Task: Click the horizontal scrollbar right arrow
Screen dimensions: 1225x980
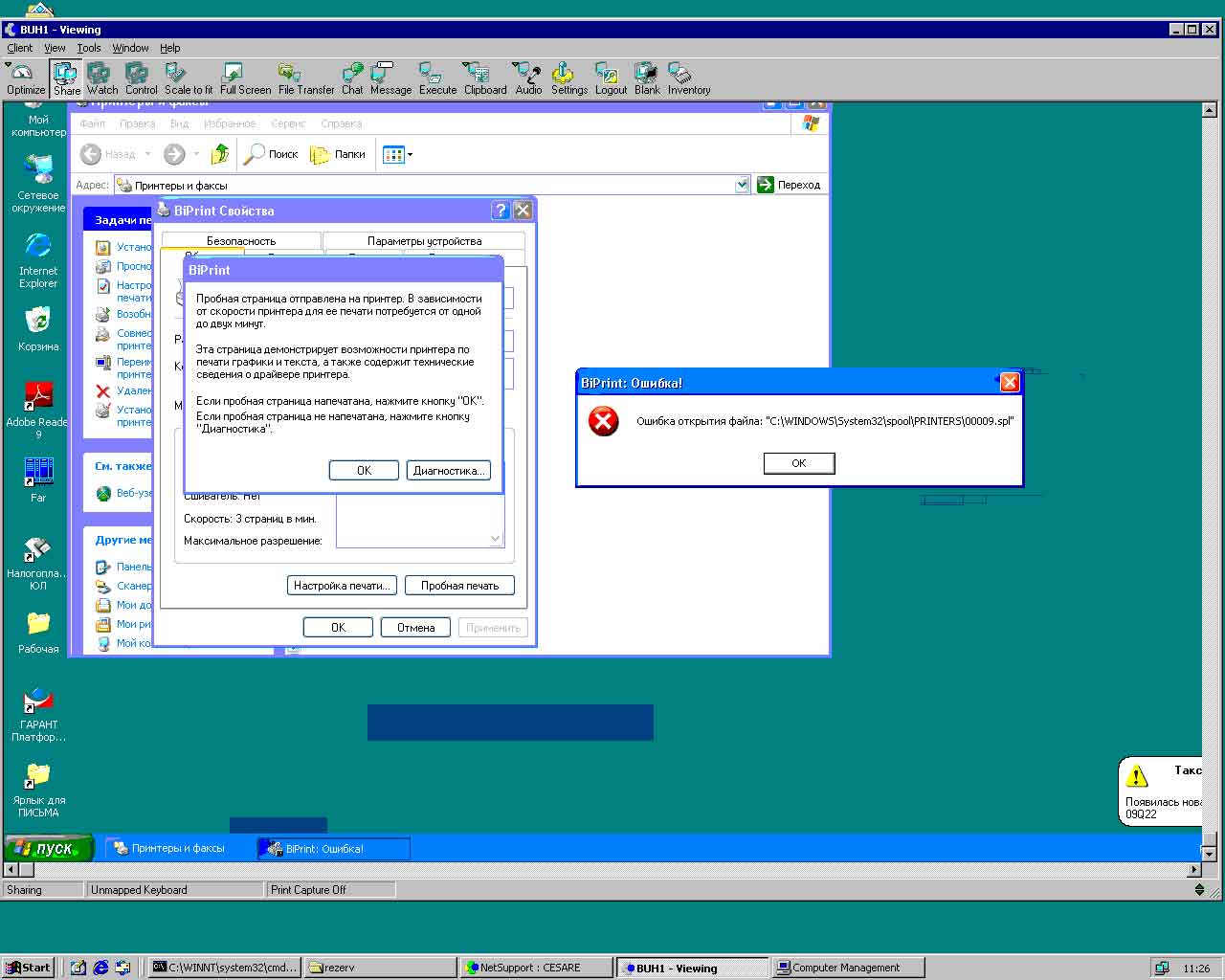Action: point(1193,870)
